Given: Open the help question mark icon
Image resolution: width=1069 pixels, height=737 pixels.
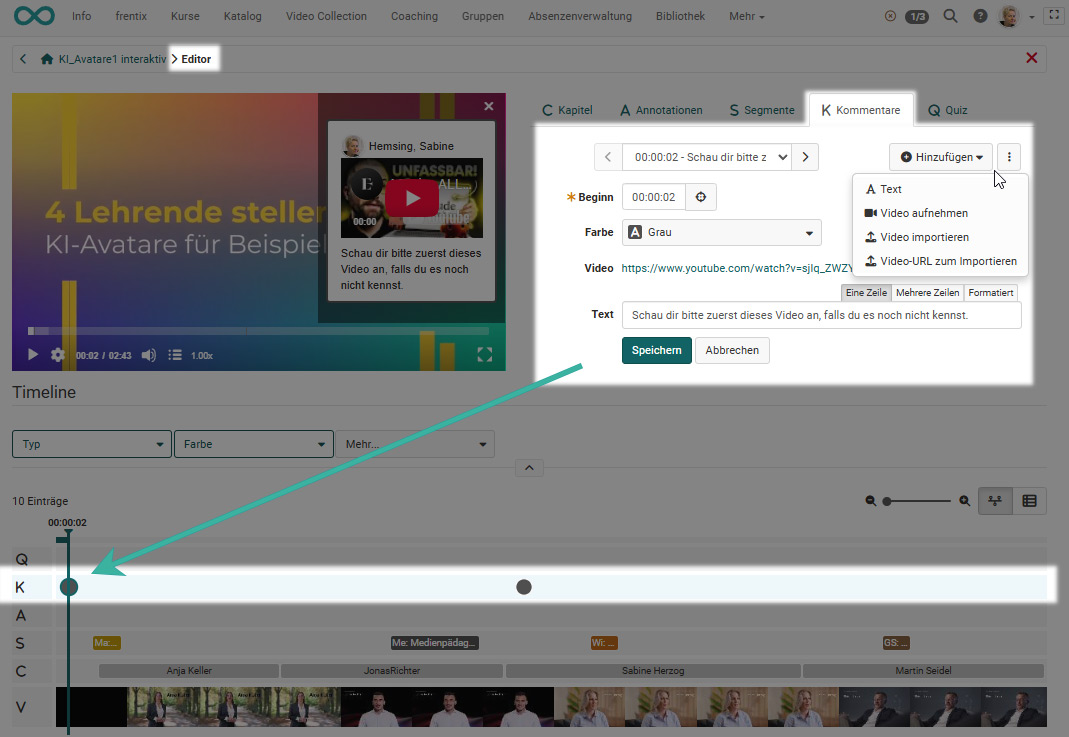Looking at the screenshot, I should [x=980, y=16].
